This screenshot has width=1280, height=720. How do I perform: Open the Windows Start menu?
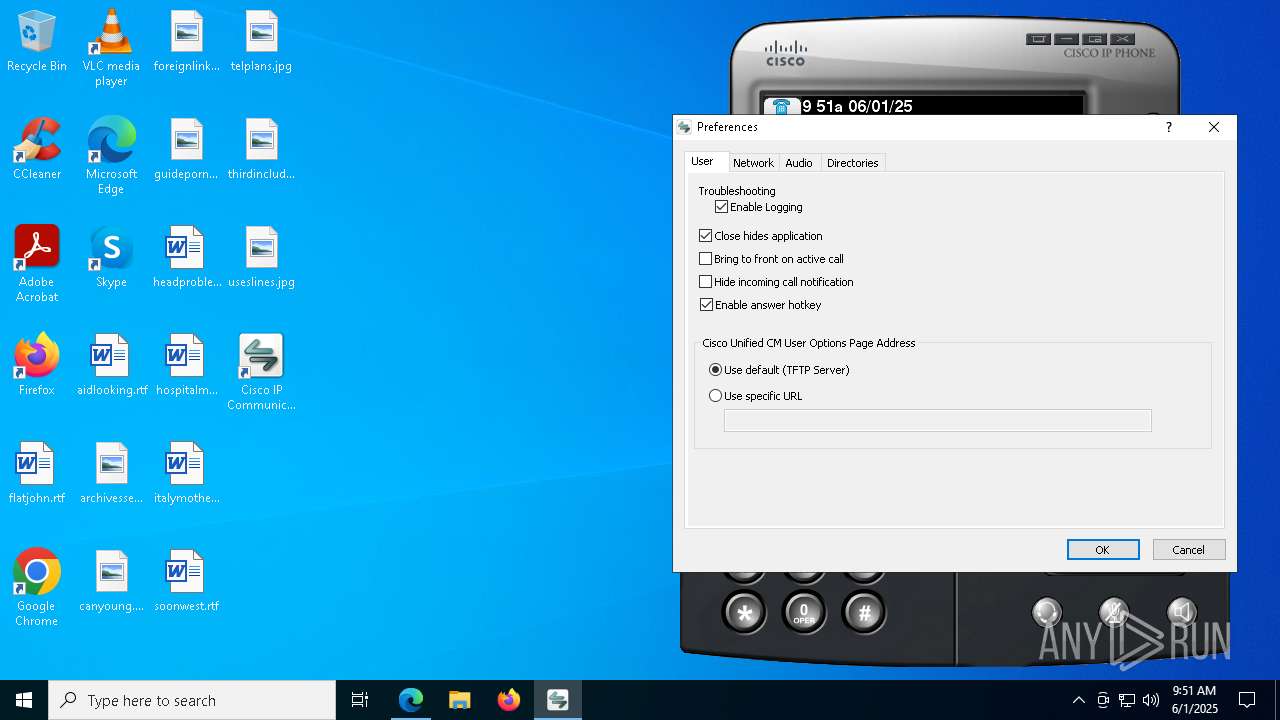[x=24, y=700]
